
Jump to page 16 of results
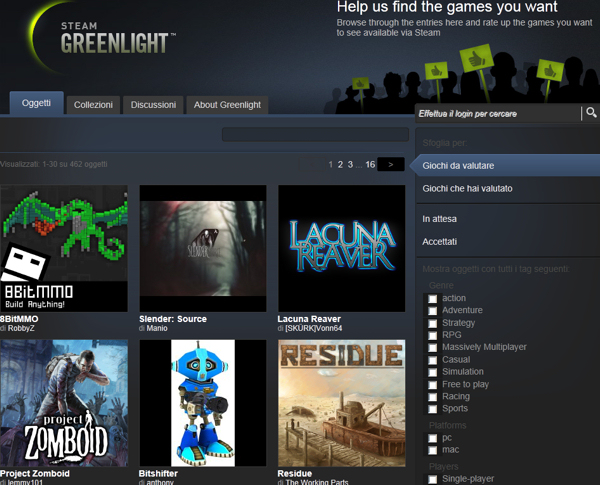coord(370,164)
